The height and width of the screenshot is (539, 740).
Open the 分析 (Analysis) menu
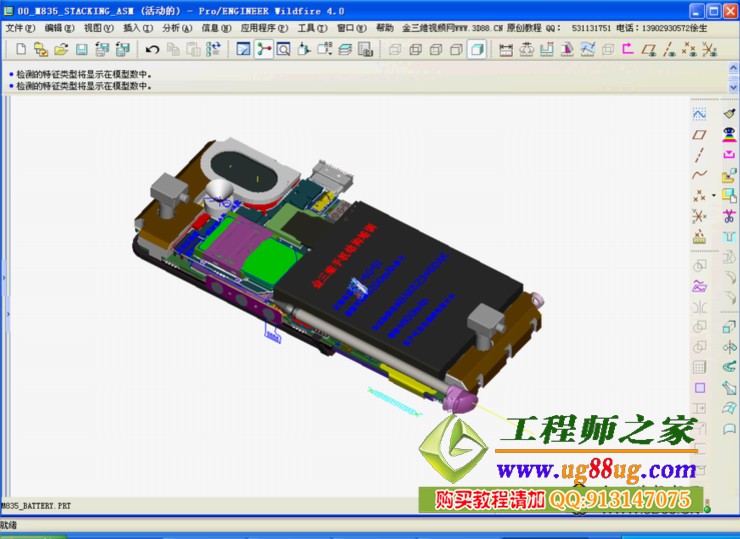[x=172, y=29]
